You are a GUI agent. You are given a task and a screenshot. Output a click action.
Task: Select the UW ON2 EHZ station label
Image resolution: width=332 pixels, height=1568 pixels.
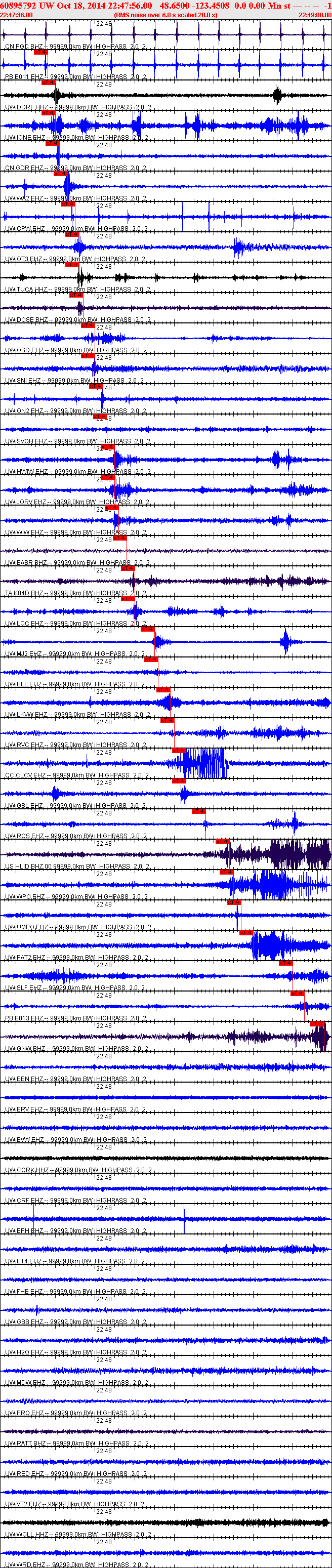[75, 411]
